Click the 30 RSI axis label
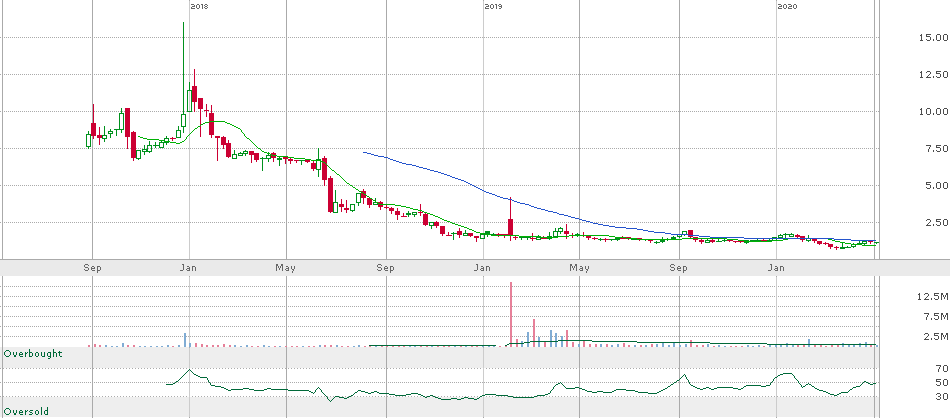The image size is (950, 418). click(x=941, y=397)
